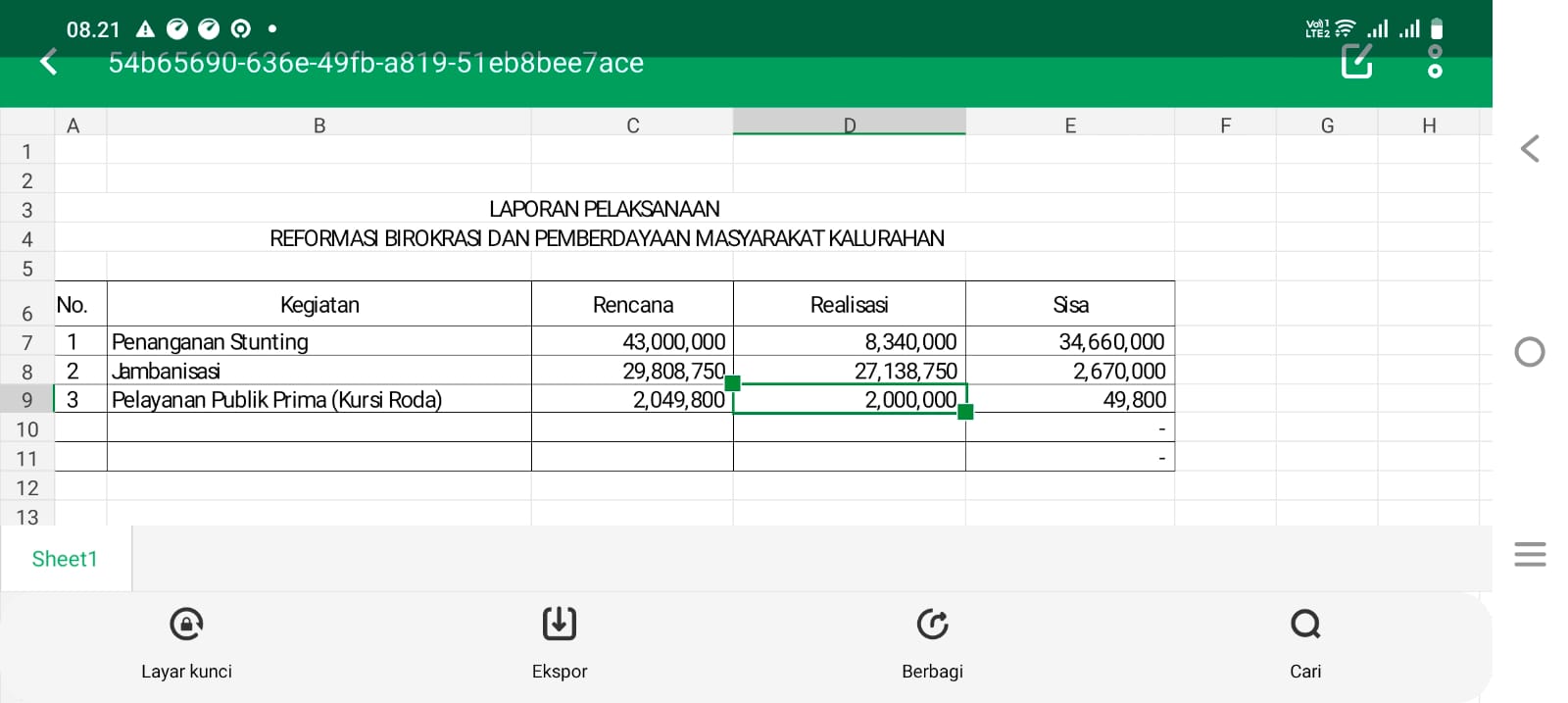Select the Pelayanan Publik Prima (Kursi Roda) cell
The width and height of the screenshot is (1568, 703).
318,400
